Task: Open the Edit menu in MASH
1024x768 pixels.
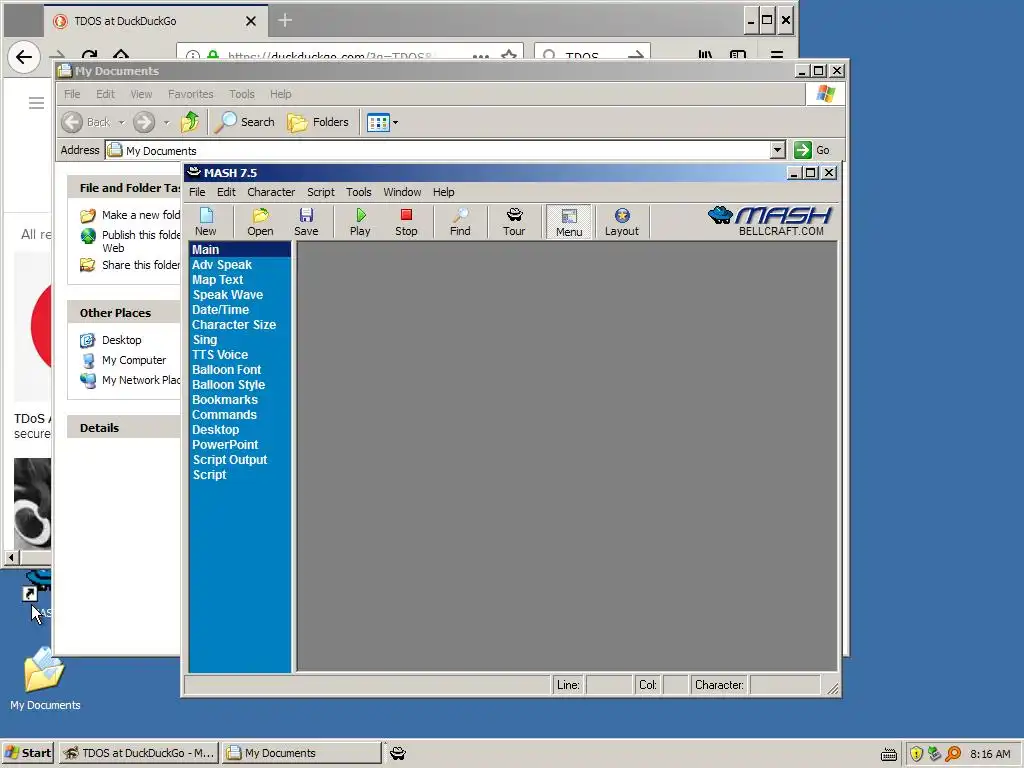Action: coord(226,192)
